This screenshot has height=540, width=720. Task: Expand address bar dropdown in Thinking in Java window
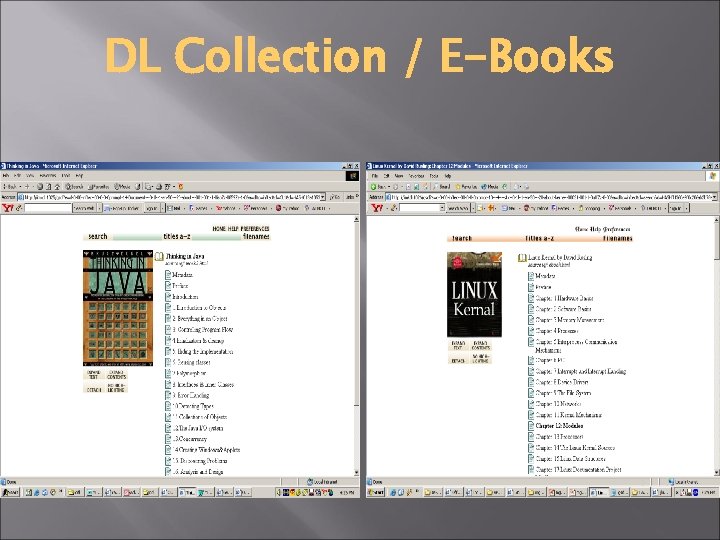pos(323,197)
